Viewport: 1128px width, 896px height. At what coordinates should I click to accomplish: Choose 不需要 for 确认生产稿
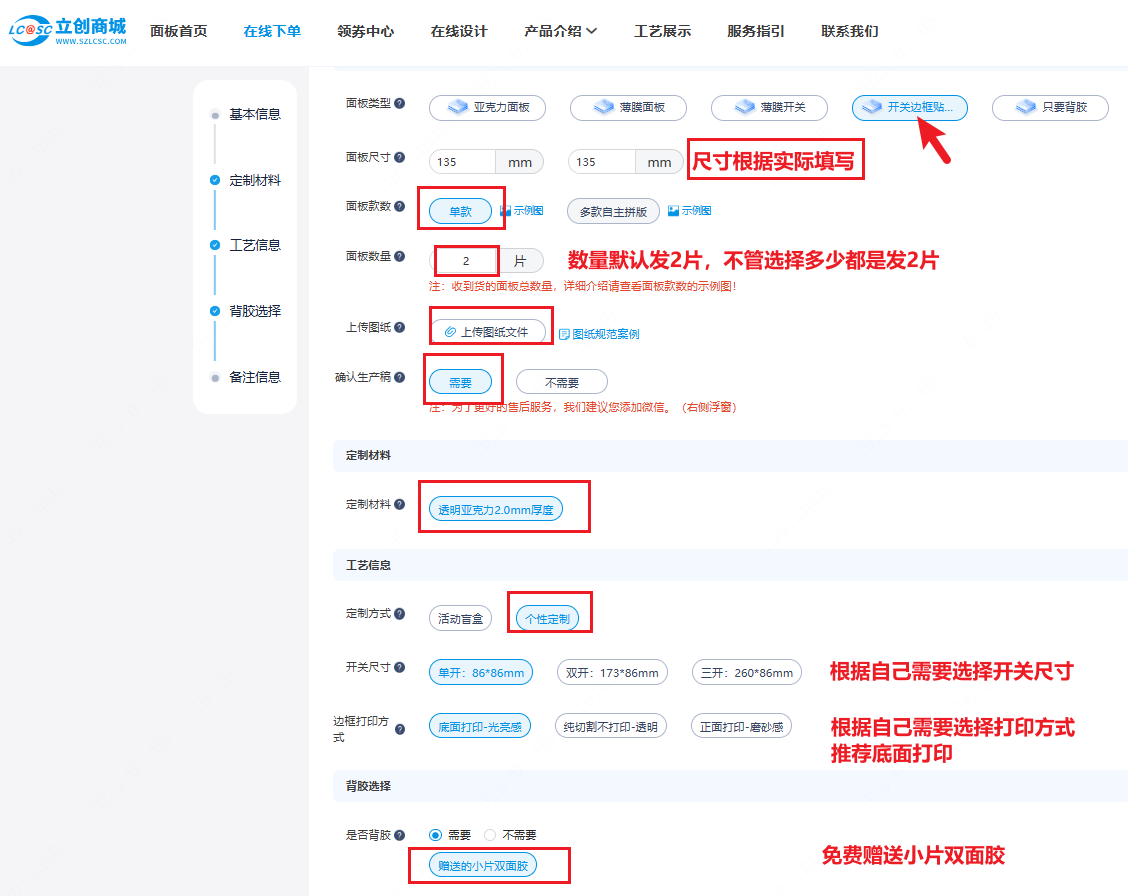(x=561, y=382)
